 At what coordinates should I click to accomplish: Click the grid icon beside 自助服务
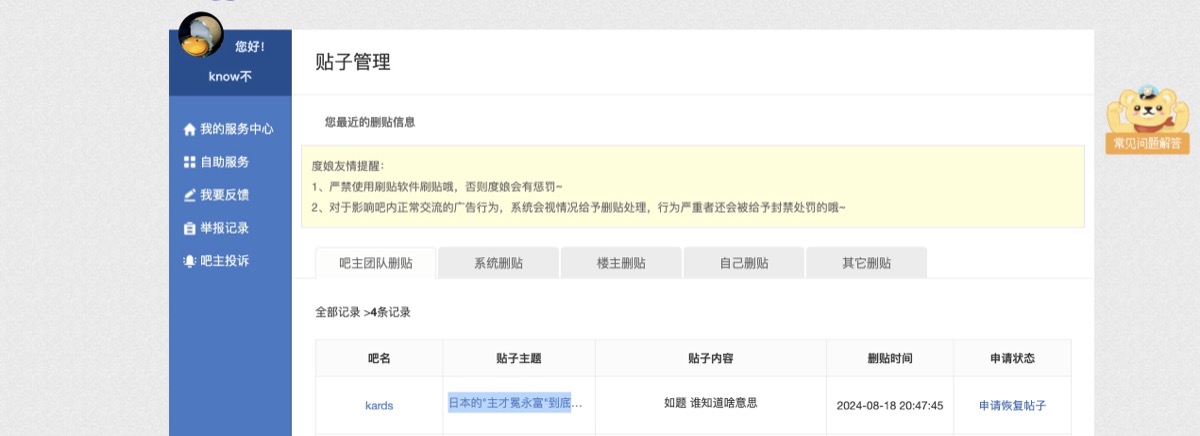pyautogui.click(x=189, y=162)
